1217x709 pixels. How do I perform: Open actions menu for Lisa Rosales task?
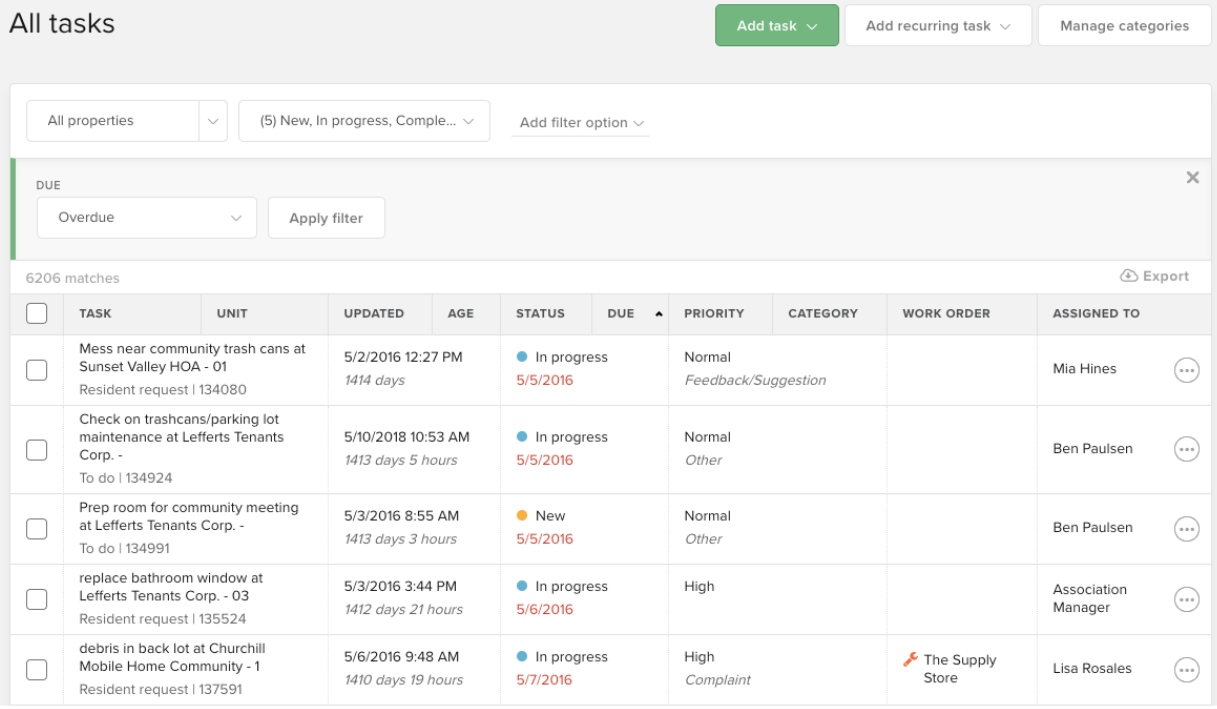pyautogui.click(x=1186, y=669)
